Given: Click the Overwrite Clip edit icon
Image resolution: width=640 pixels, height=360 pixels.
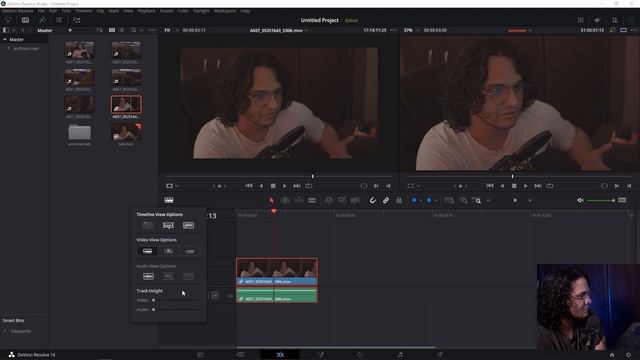Looking at the screenshot, I should [342, 200].
